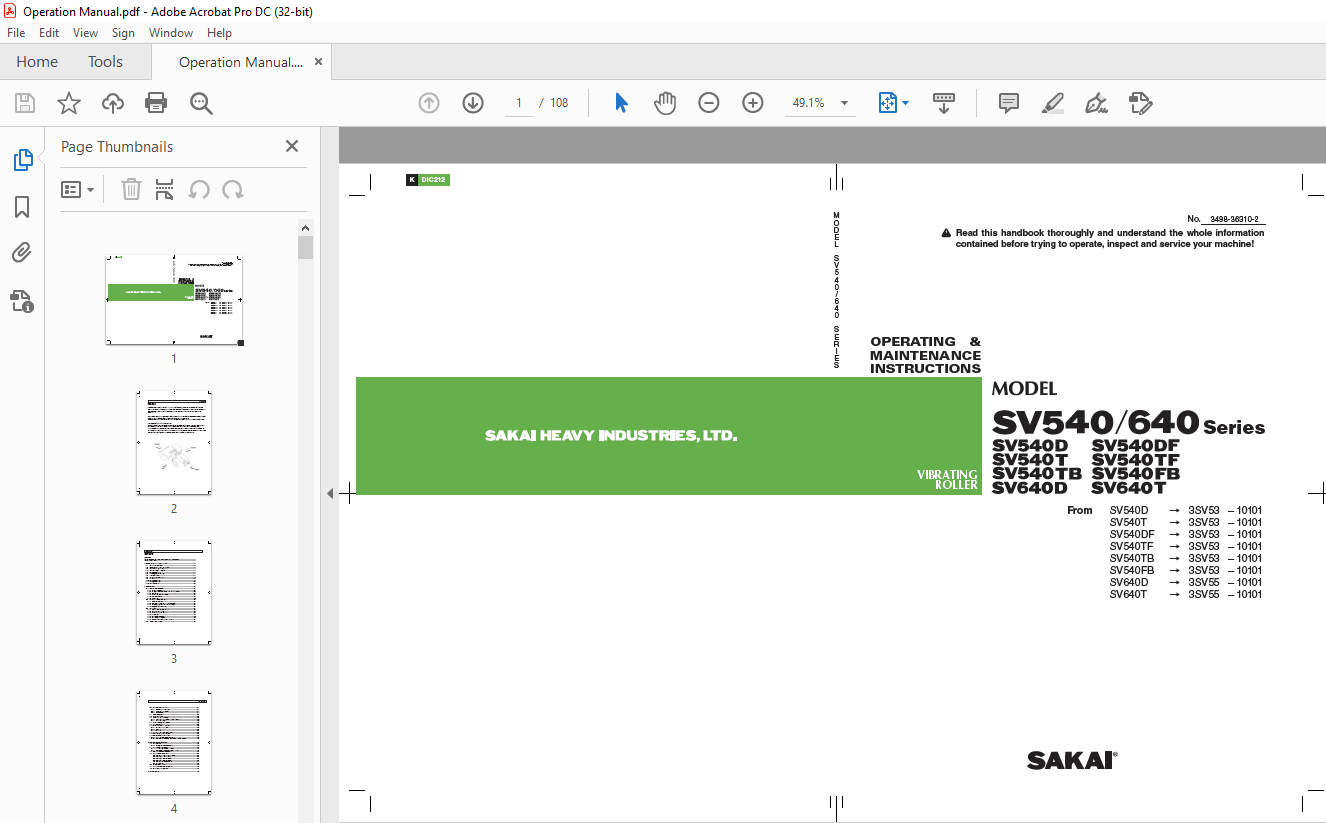
Task: Open the security info lock panel
Action: pyautogui.click(x=22, y=301)
